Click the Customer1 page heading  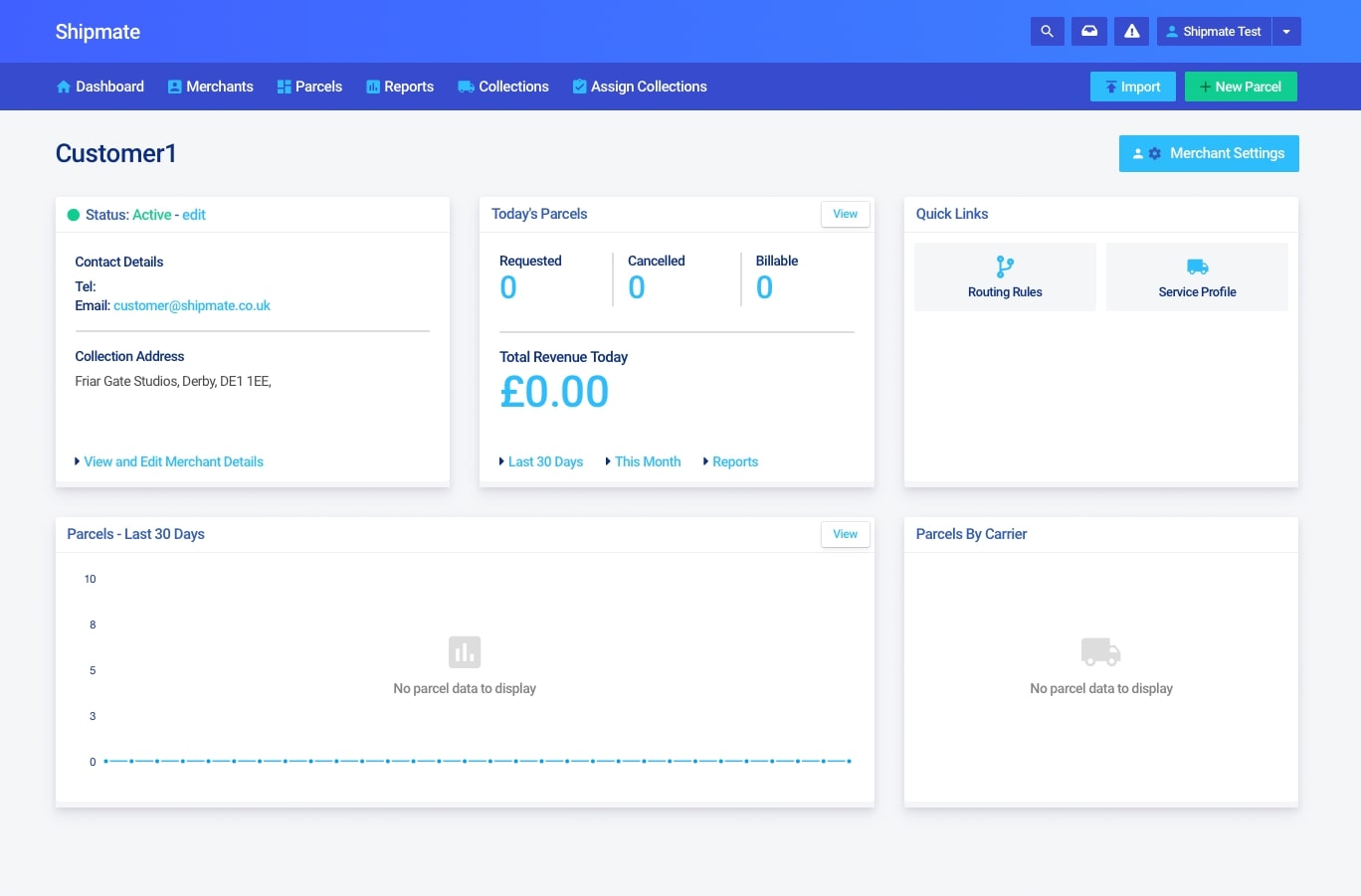(116, 153)
